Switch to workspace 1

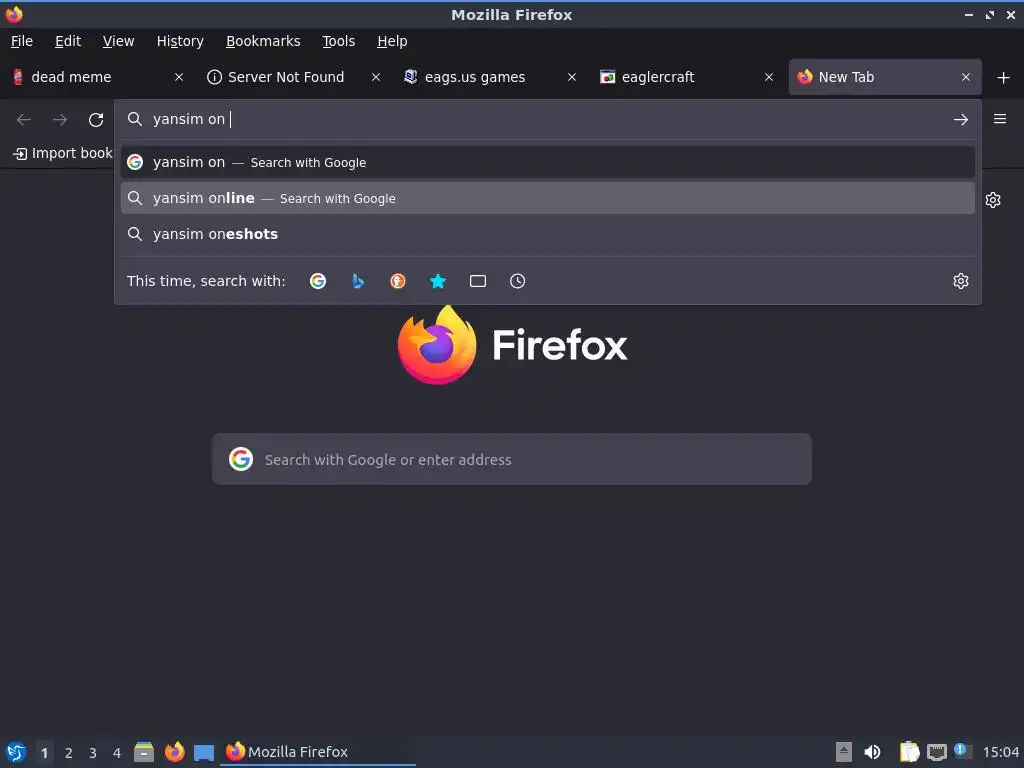coord(44,753)
